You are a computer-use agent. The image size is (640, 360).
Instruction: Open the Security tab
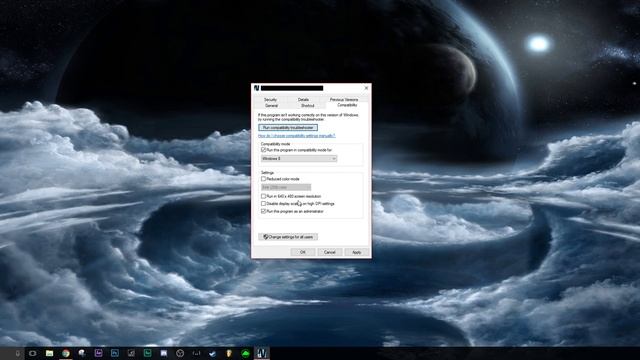coord(270,100)
